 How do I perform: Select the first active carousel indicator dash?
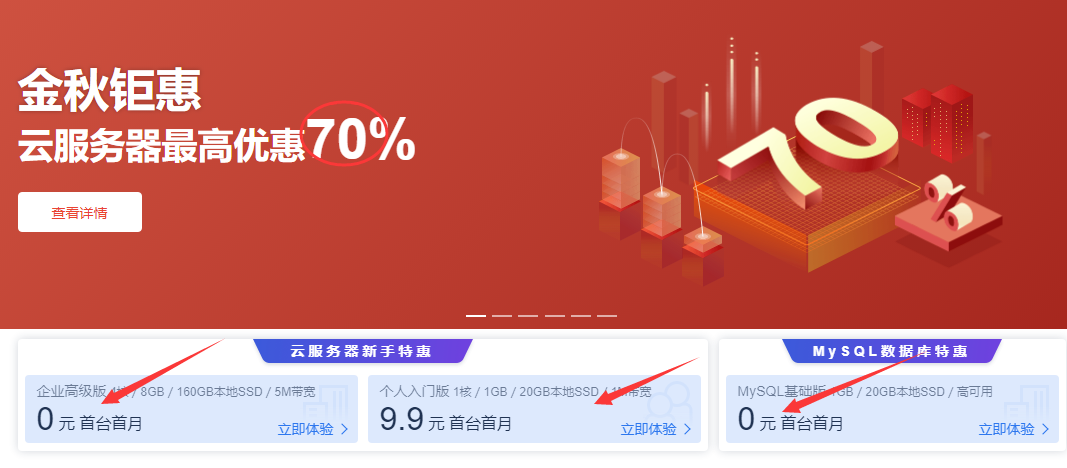pyautogui.click(x=476, y=316)
